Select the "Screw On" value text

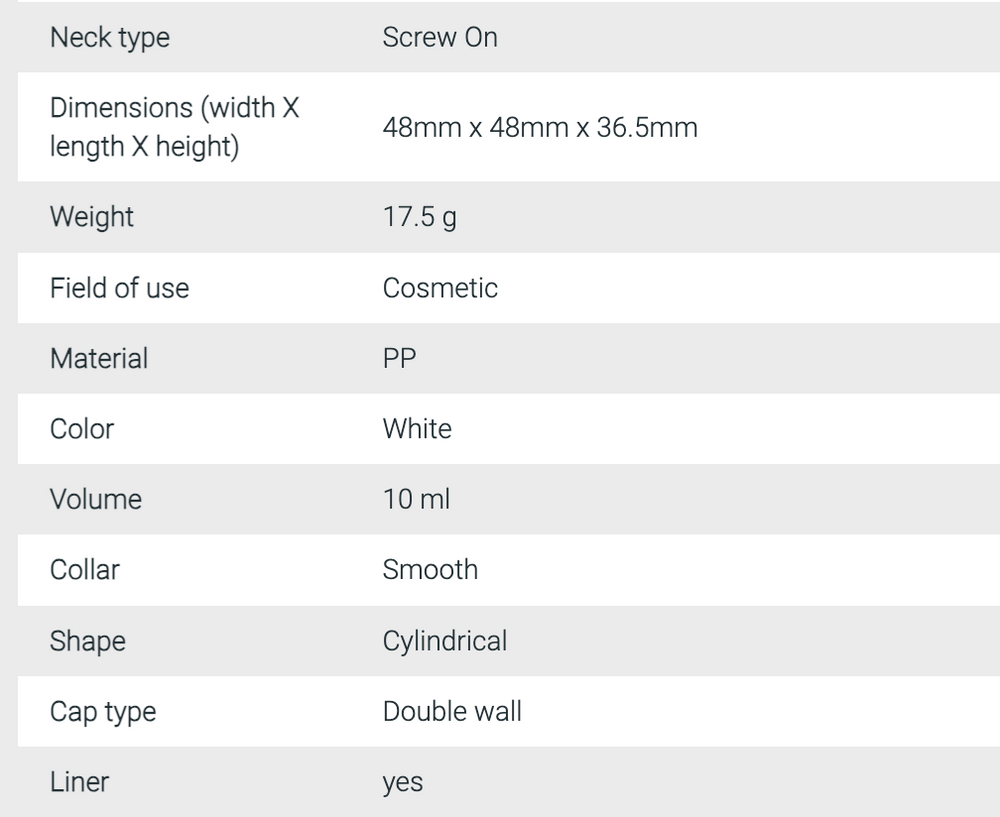point(440,38)
